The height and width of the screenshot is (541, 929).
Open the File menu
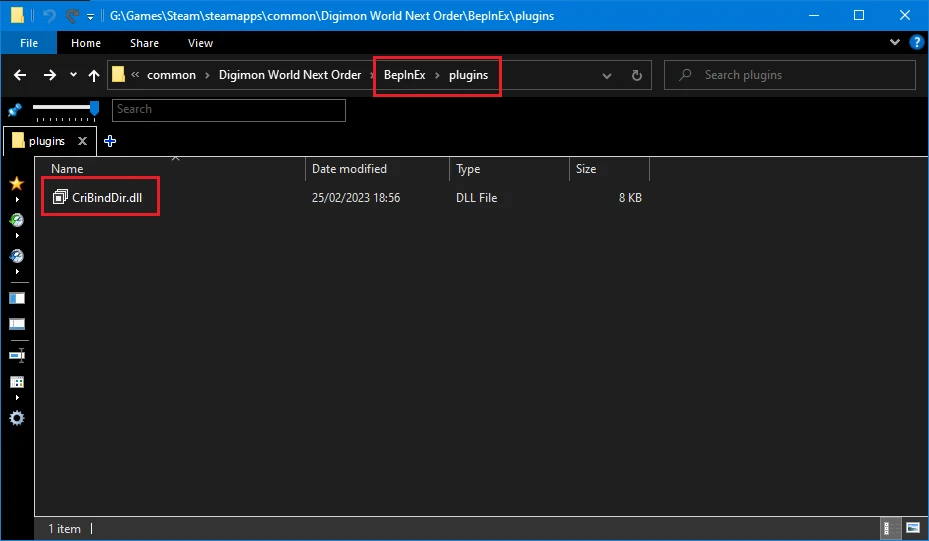(x=28, y=43)
